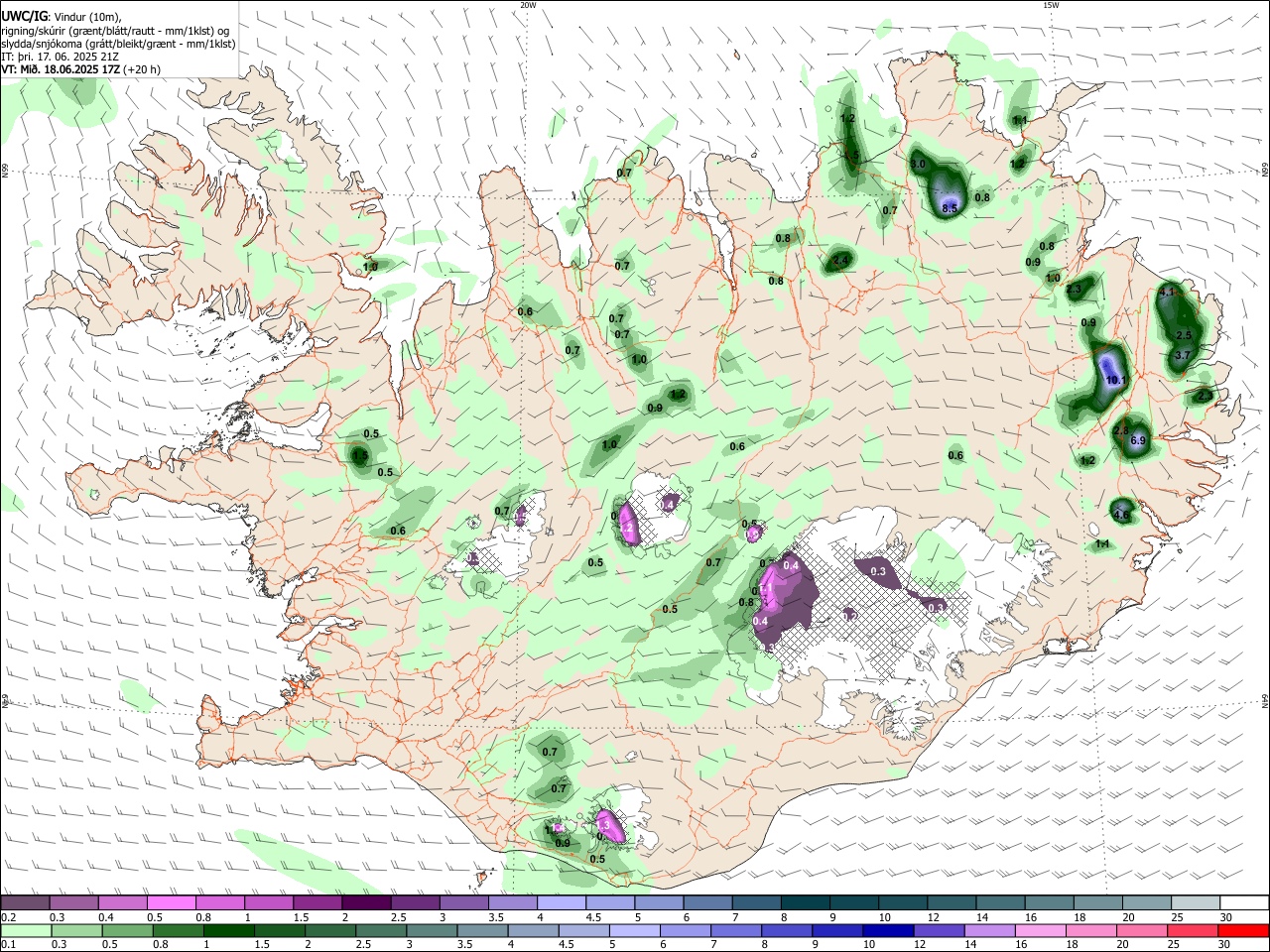The image size is (1270, 952).
Task: Click the darkest purple snow swatch labeled 2
Action: click(x=366, y=903)
